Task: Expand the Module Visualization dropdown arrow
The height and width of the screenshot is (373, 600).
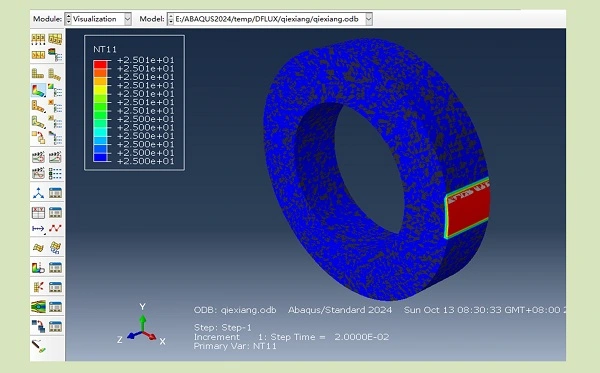Action: tap(127, 19)
